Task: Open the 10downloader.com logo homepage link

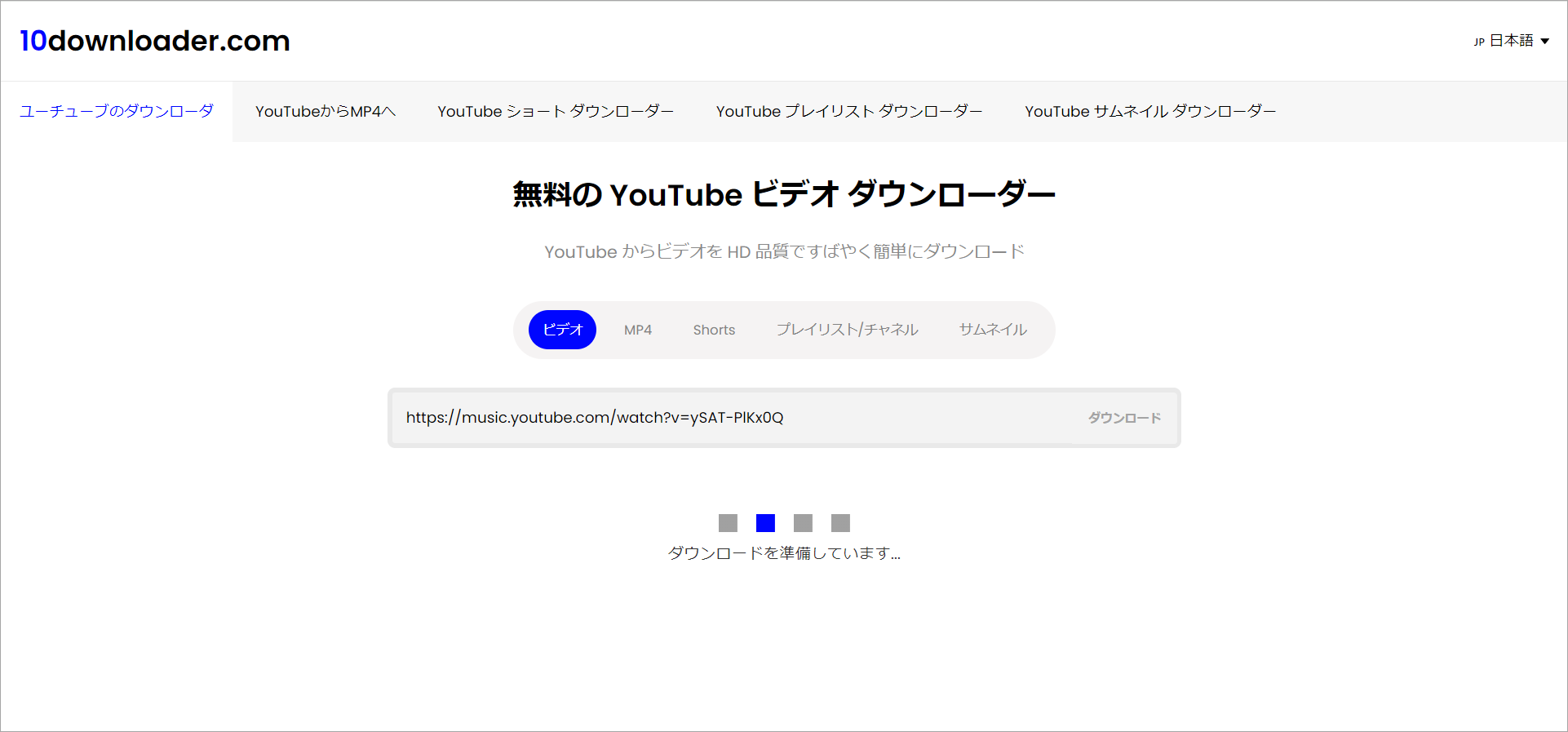Action: pyautogui.click(x=155, y=41)
